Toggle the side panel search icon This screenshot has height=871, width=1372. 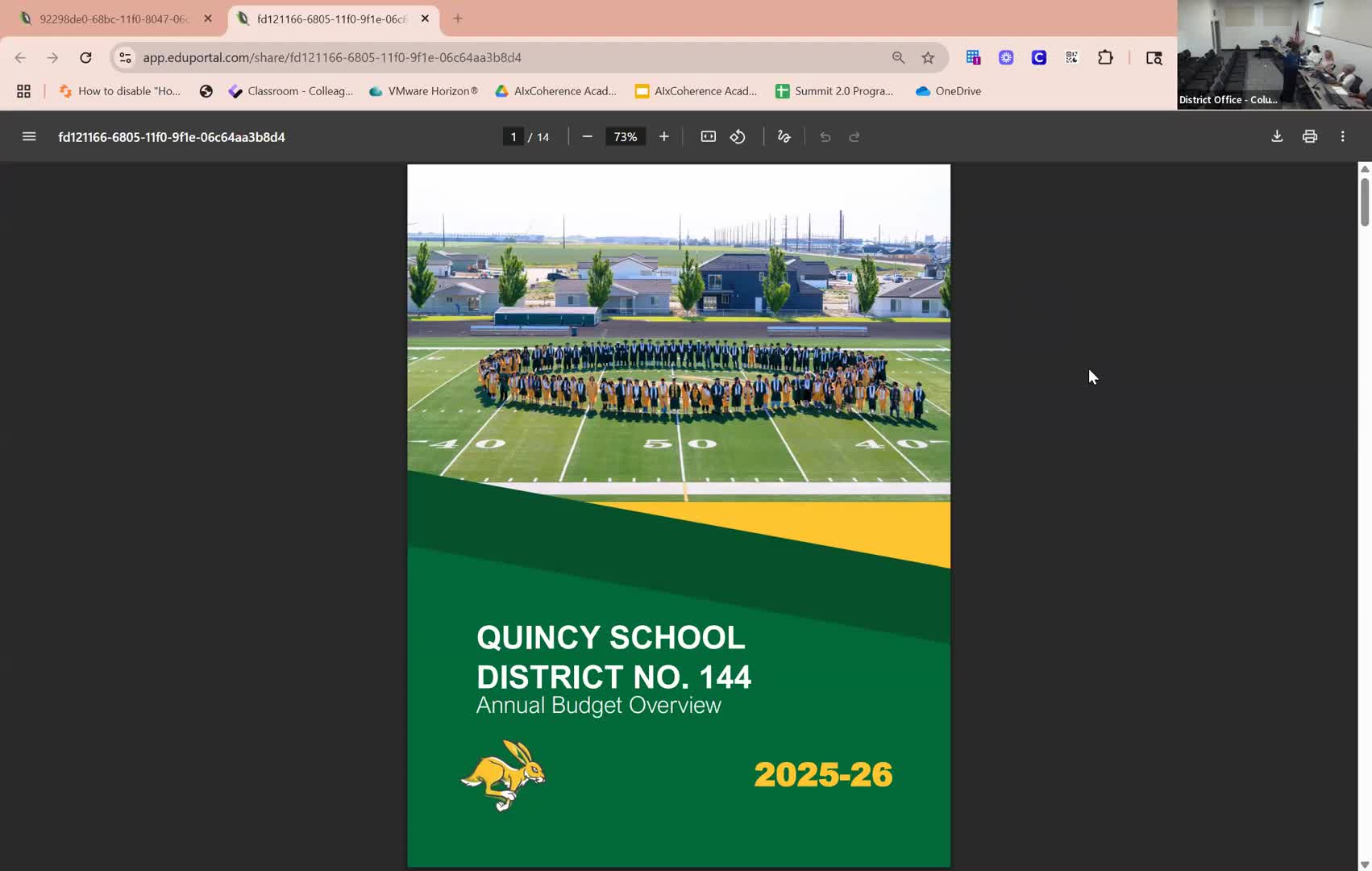1154,57
